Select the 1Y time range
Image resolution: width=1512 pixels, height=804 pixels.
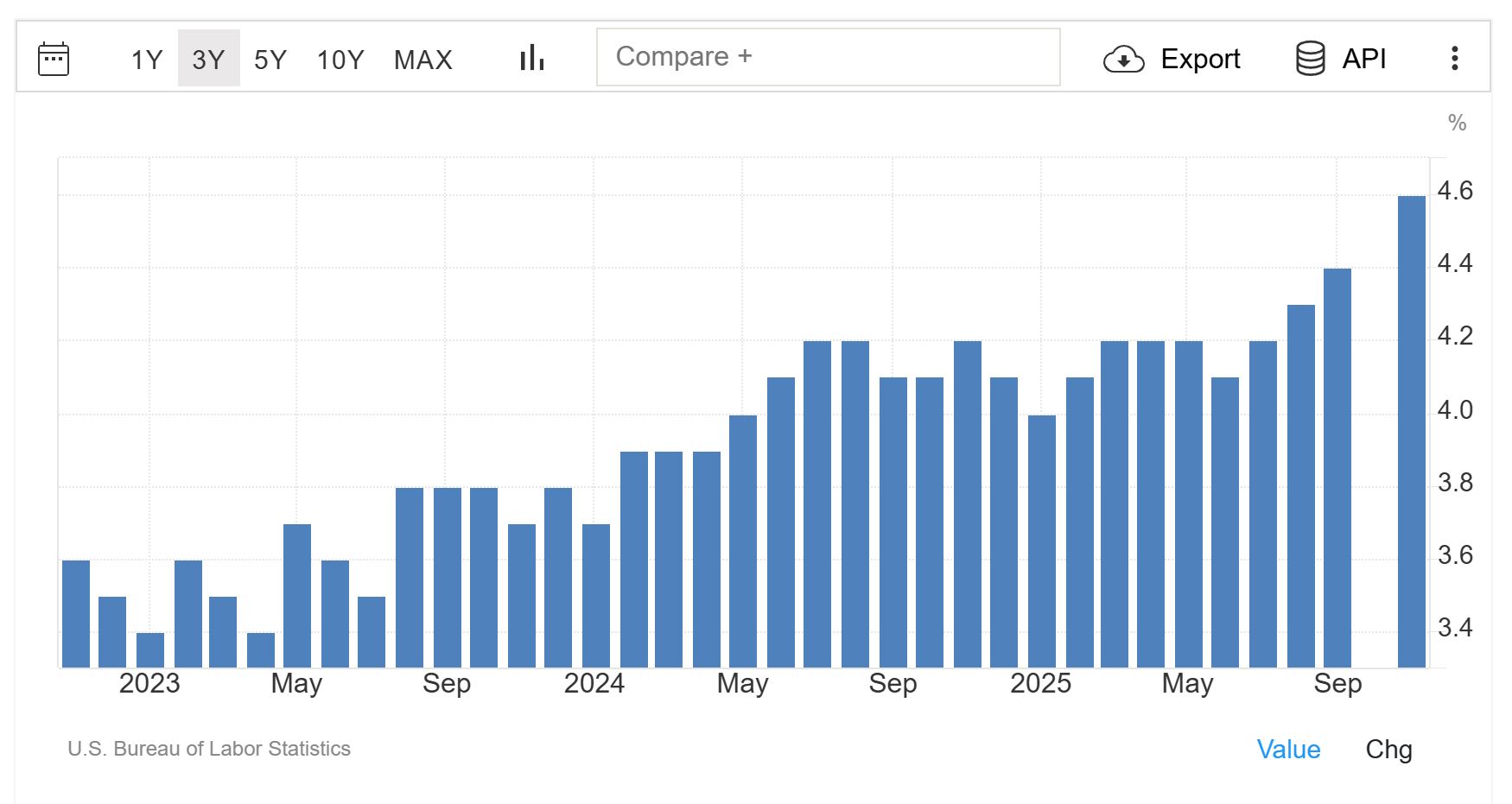[x=146, y=60]
